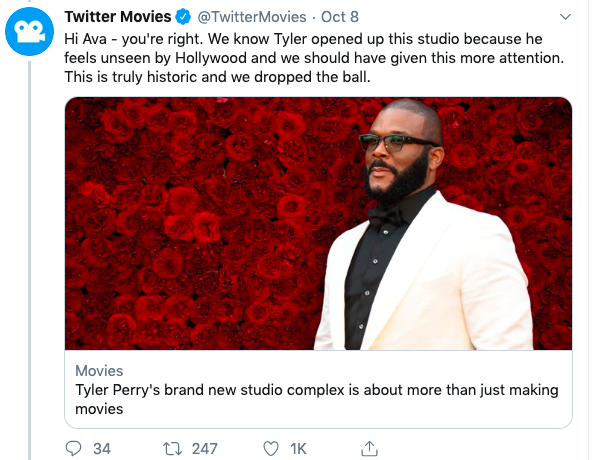The height and width of the screenshot is (460, 592).
Task: Click the Movies category label in card
Action: pos(99,371)
